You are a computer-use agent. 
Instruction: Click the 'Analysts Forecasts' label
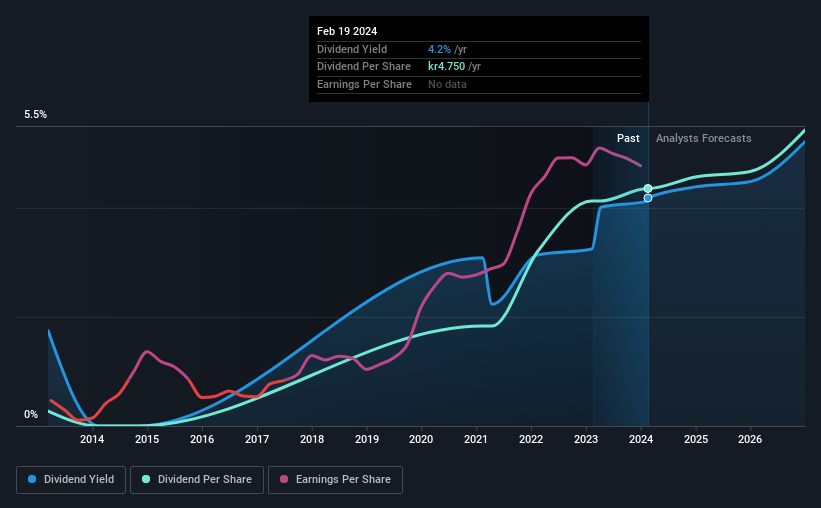(703, 138)
